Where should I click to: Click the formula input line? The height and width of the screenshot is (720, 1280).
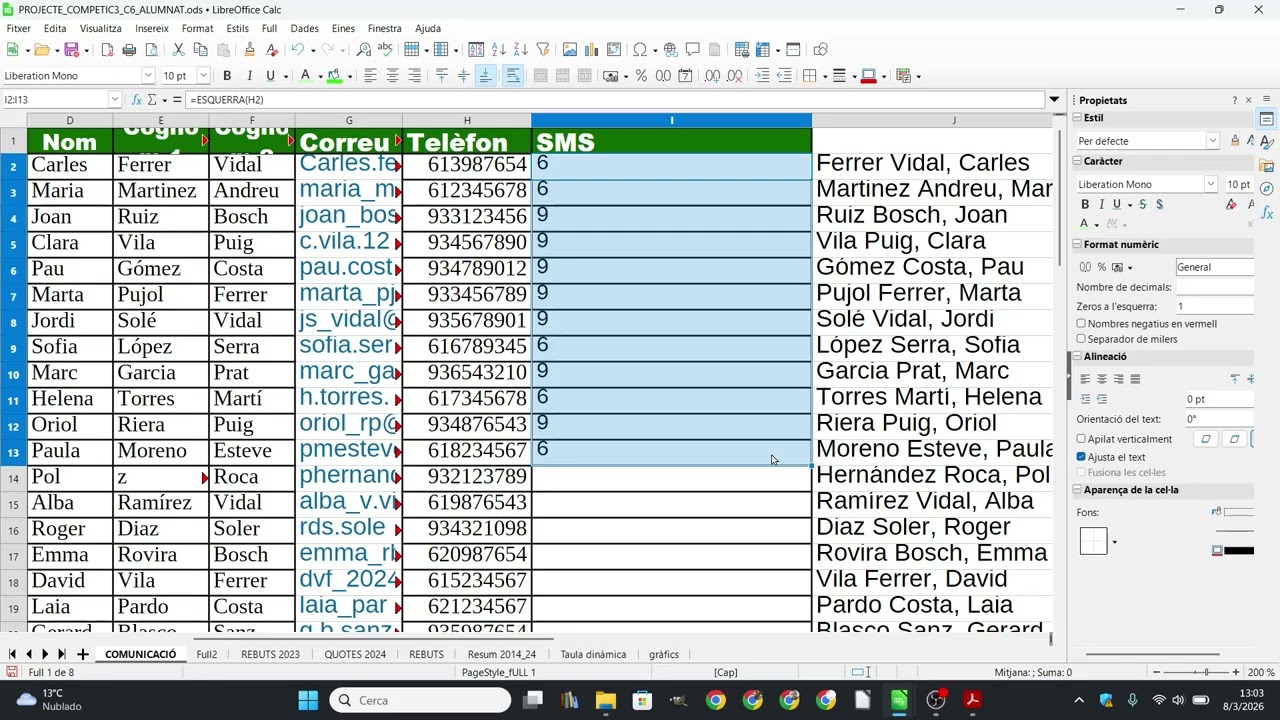pyautogui.click(x=615, y=100)
